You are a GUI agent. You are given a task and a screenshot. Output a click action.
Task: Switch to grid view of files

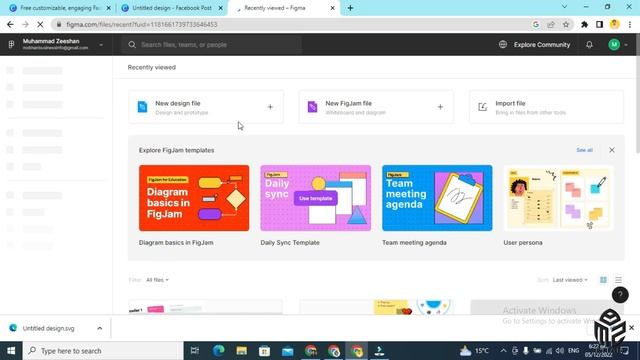603,280
